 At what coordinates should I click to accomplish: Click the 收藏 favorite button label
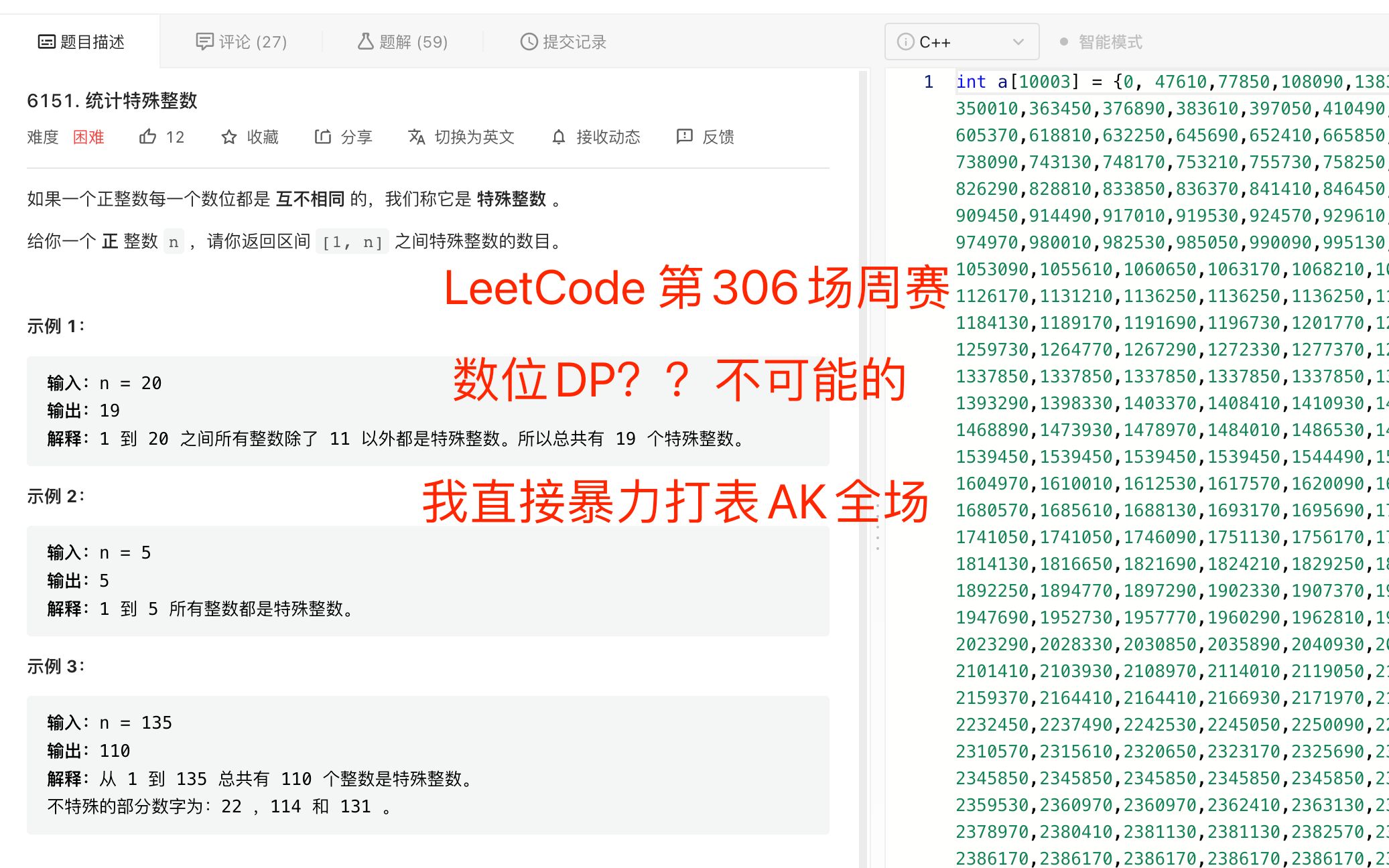(263, 137)
